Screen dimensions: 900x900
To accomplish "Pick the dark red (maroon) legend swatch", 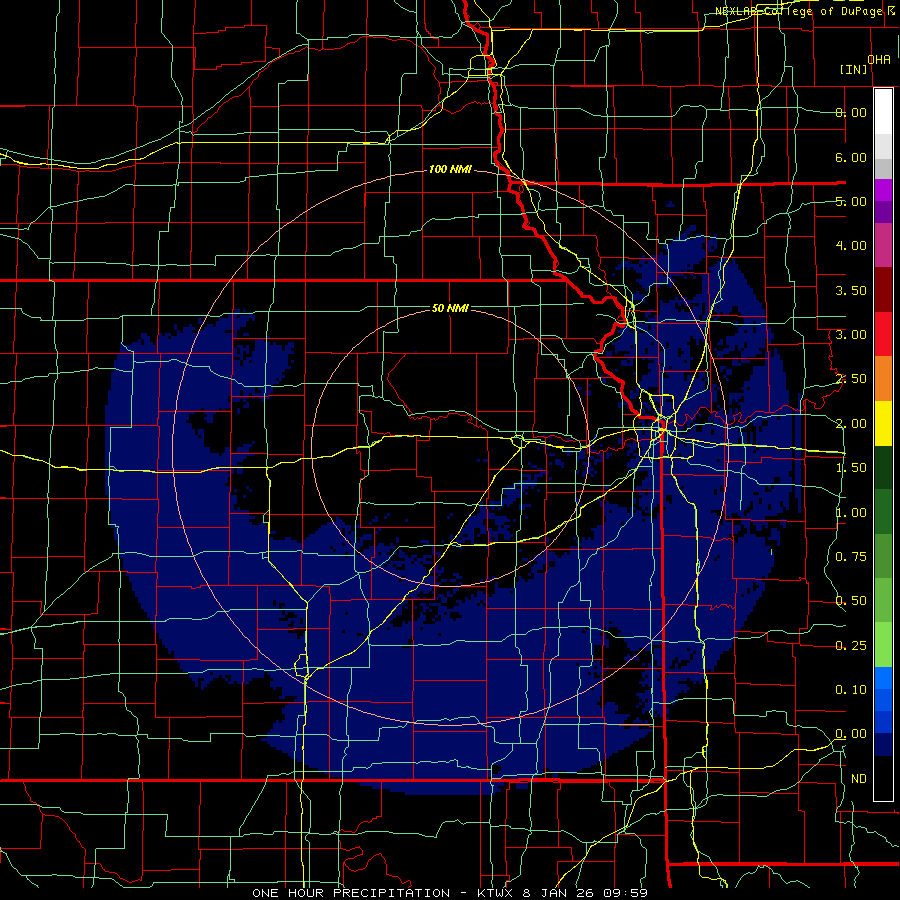I will point(883,290).
